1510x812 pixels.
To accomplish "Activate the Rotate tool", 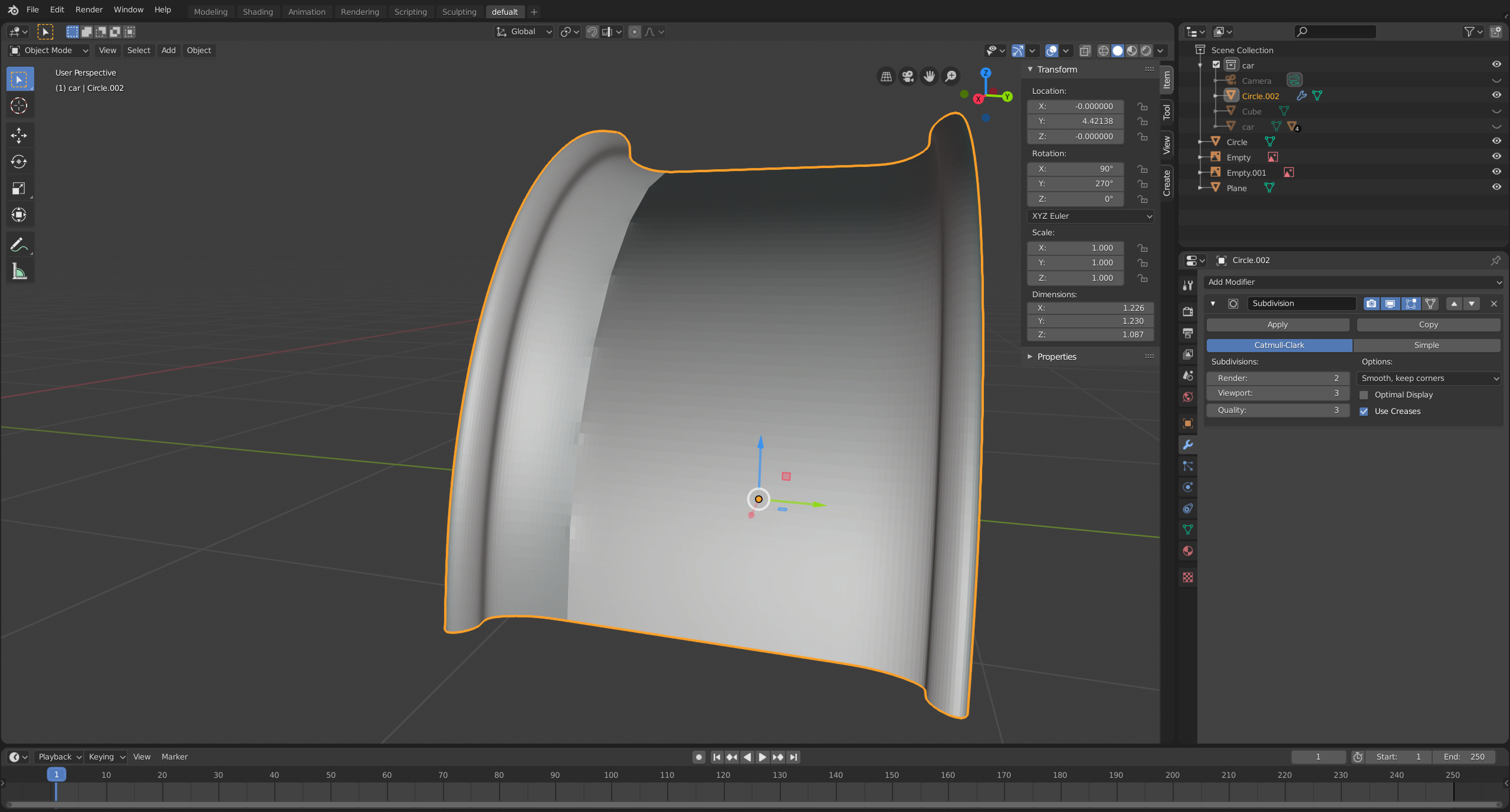I will click(19, 162).
